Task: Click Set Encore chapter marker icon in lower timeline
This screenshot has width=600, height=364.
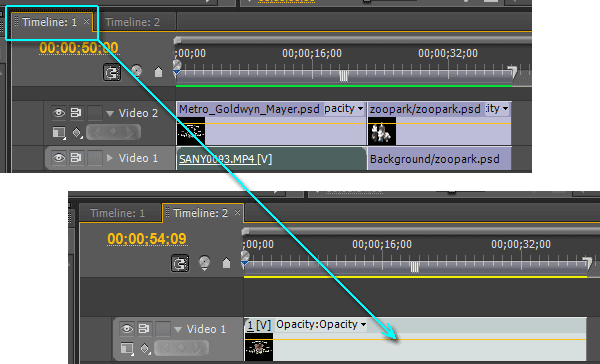Action: (x=205, y=263)
